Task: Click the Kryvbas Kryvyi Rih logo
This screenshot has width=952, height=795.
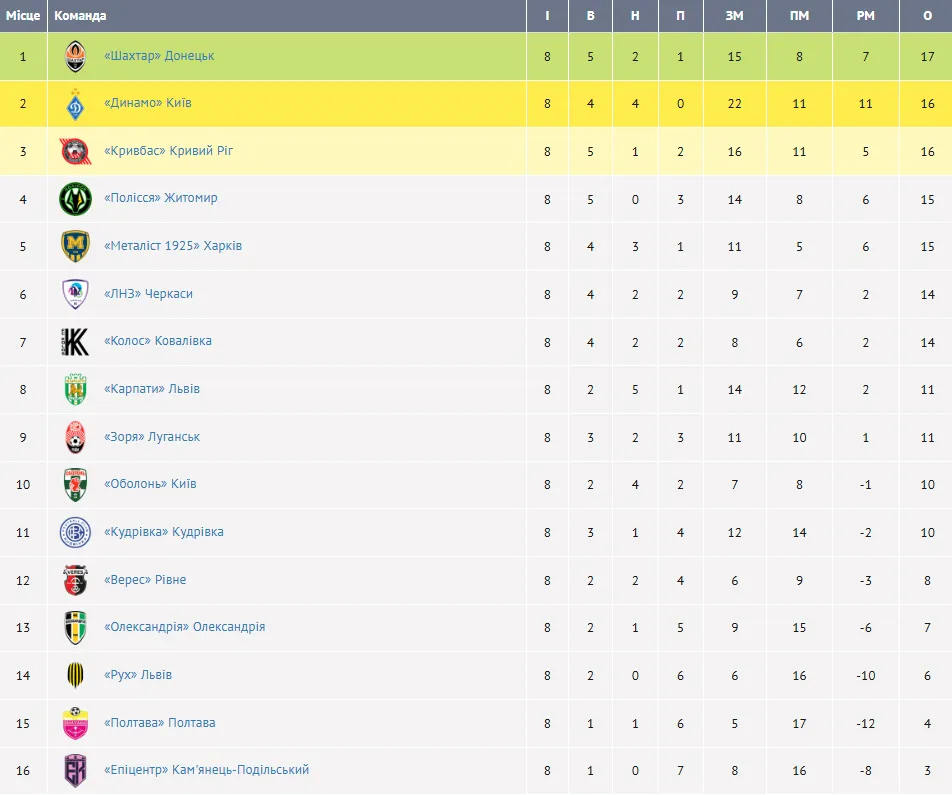Action: pos(75,152)
